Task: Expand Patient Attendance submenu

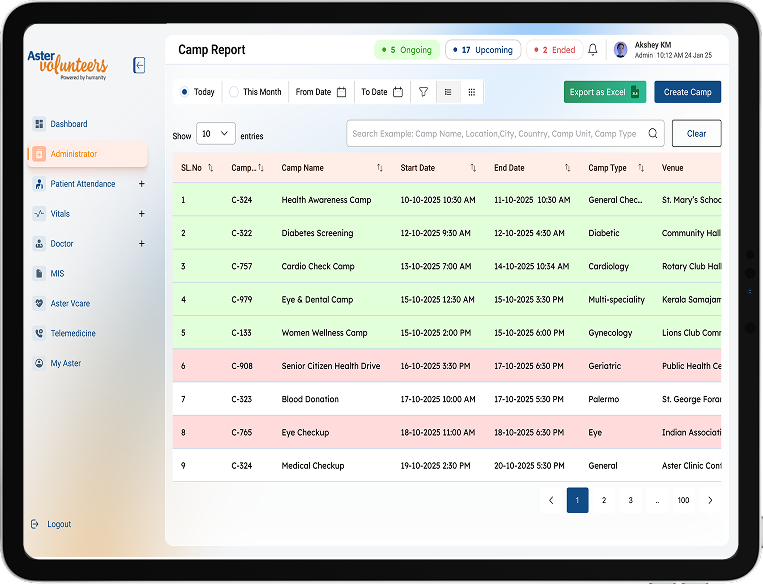Action: pos(141,184)
